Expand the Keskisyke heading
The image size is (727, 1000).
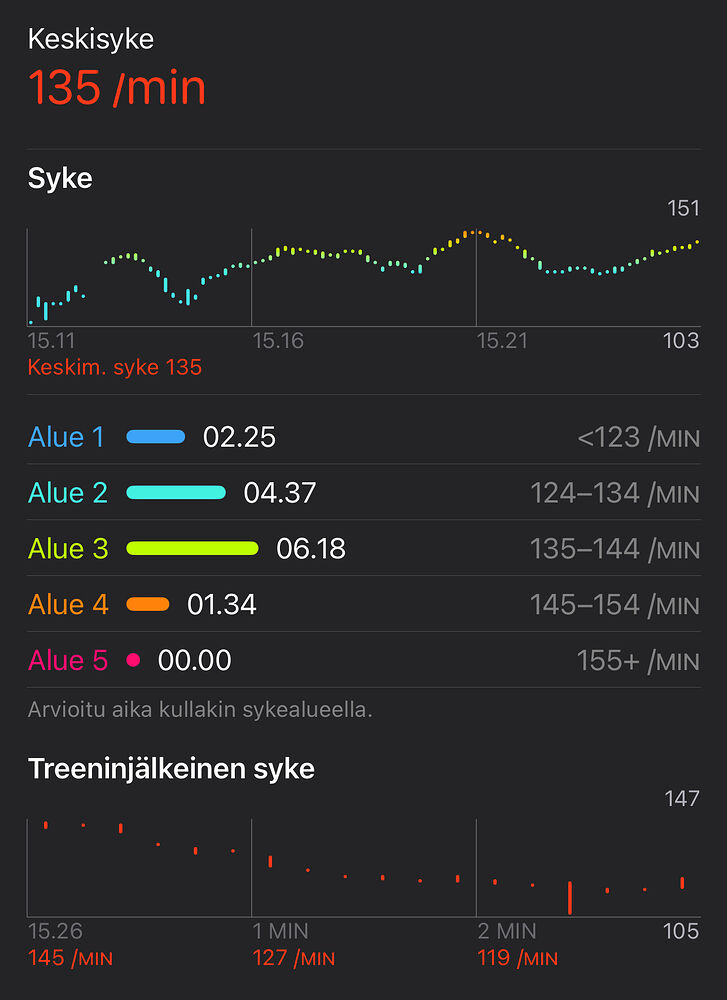[90, 38]
